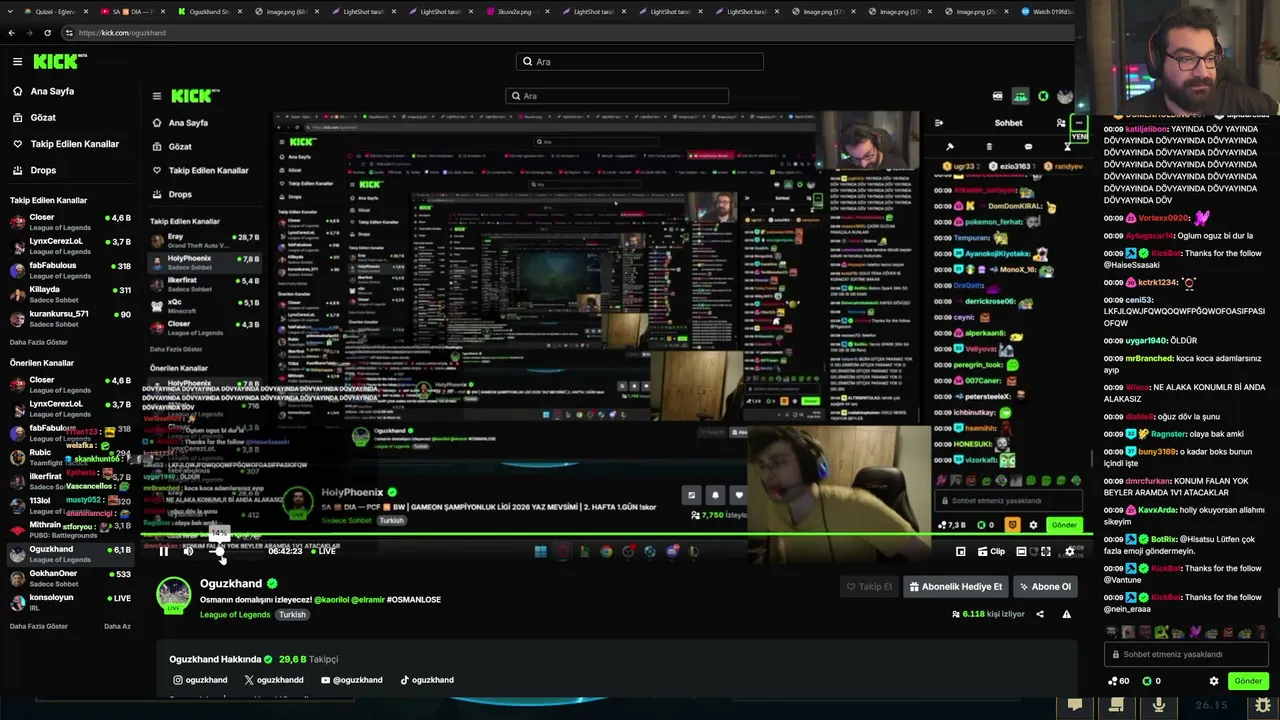1280x720 pixels.
Task: Toggle picture-in-picture mini player
Action: (x=960, y=551)
